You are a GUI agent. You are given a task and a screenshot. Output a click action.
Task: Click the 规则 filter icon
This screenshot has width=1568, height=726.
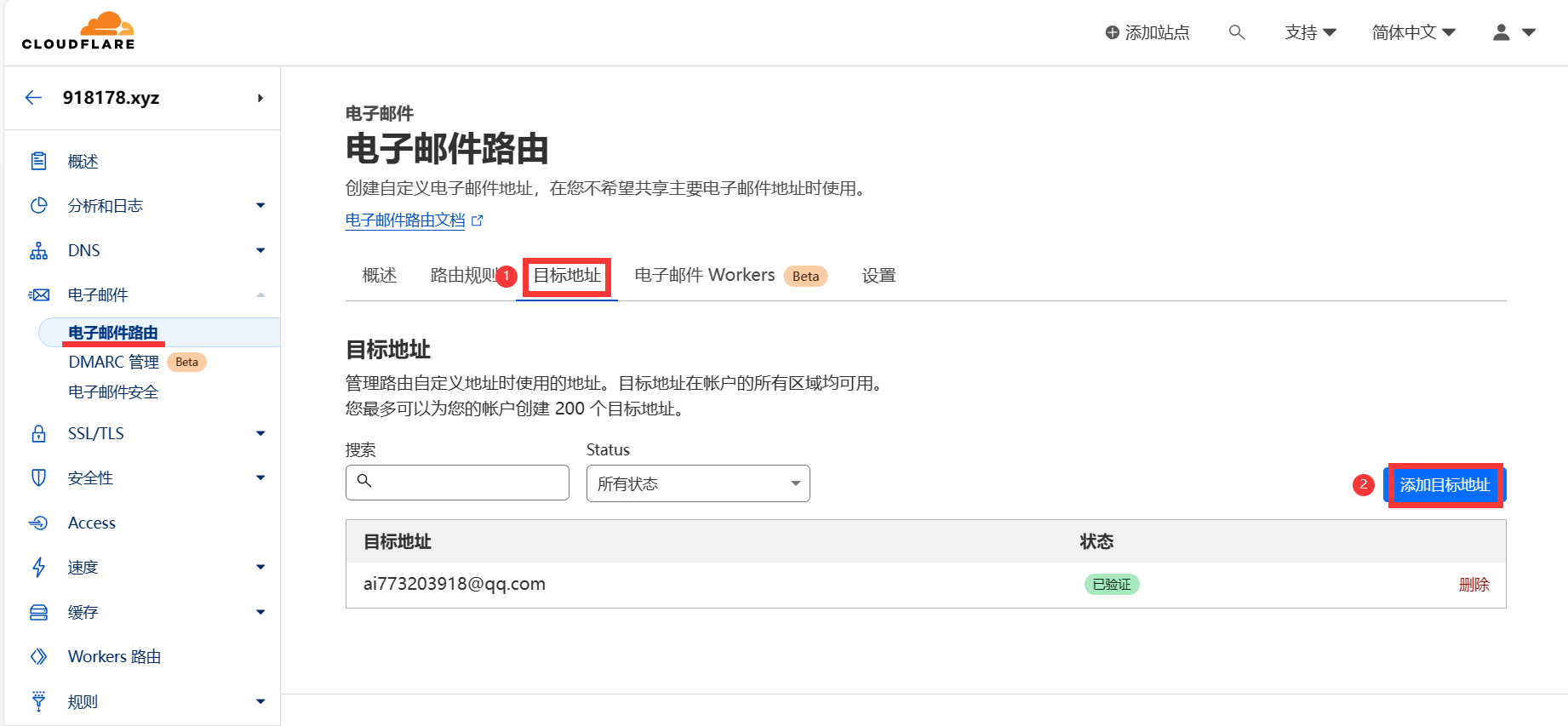tap(39, 701)
